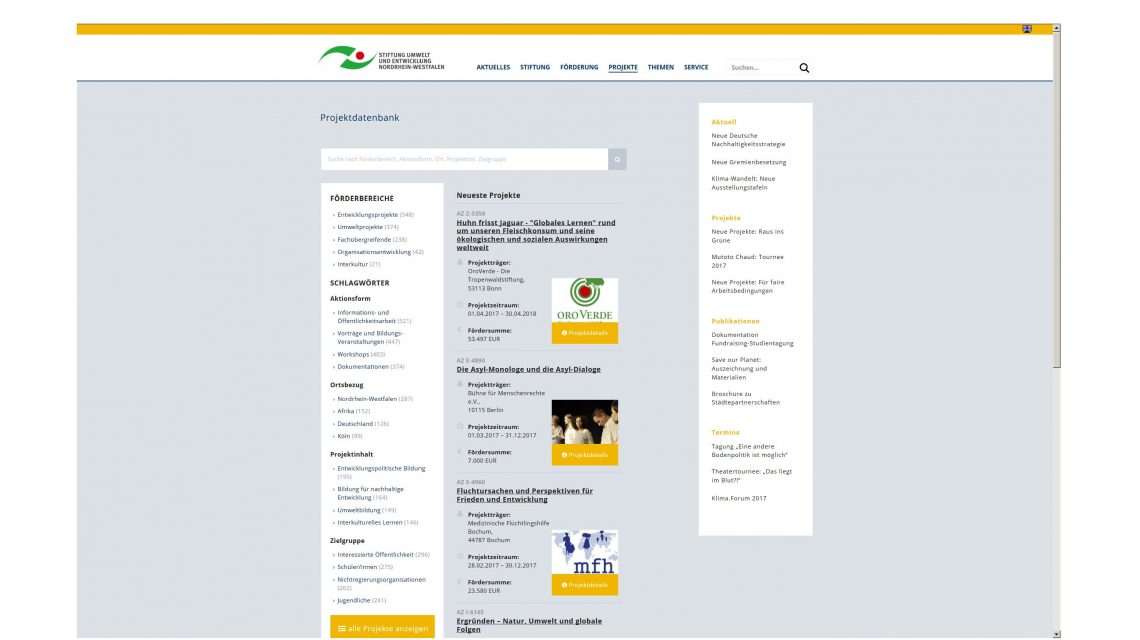Filter by Fachübergreifende
The image size is (1140, 640).
pos(364,239)
